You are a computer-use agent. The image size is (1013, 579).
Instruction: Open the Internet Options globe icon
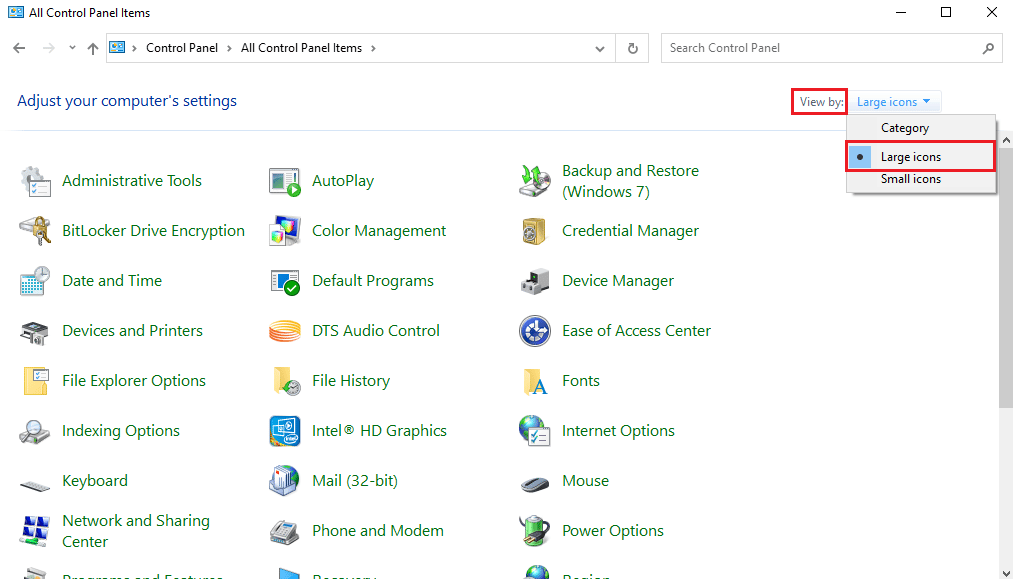pos(535,431)
